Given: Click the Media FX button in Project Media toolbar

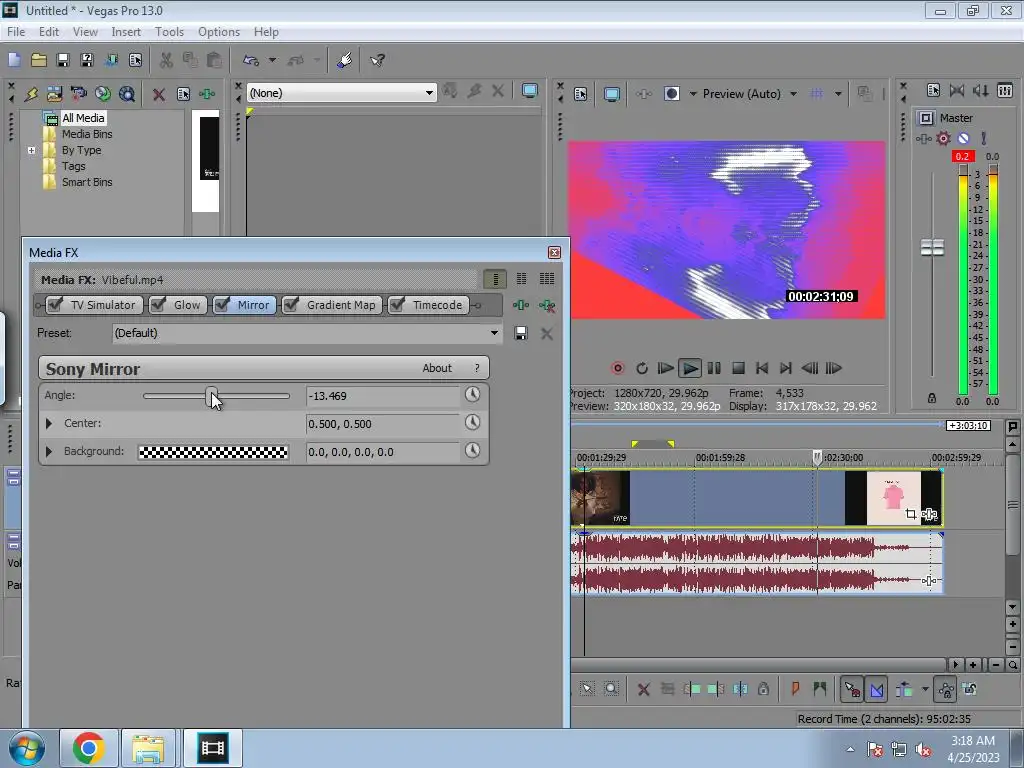Looking at the screenshot, I should [206, 94].
